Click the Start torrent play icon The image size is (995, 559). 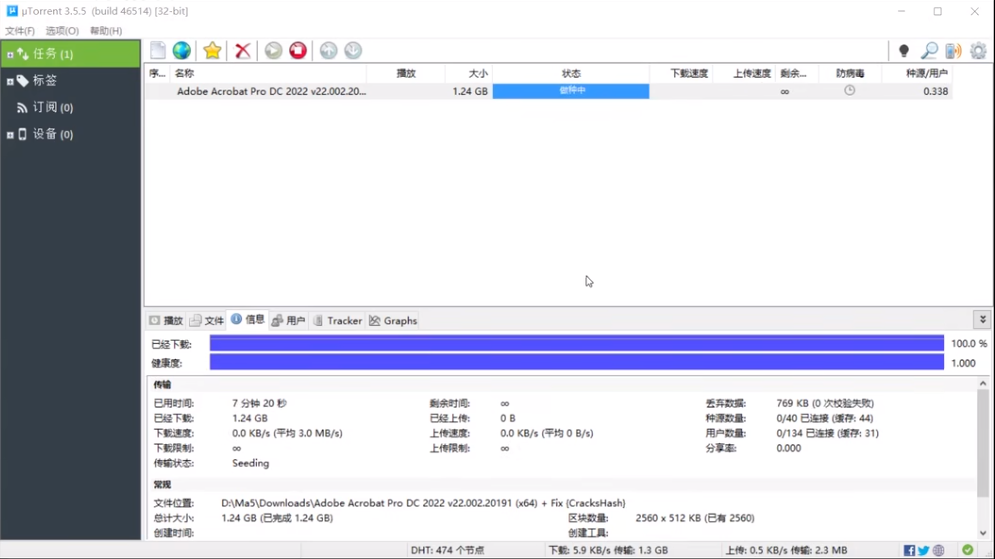coord(273,50)
